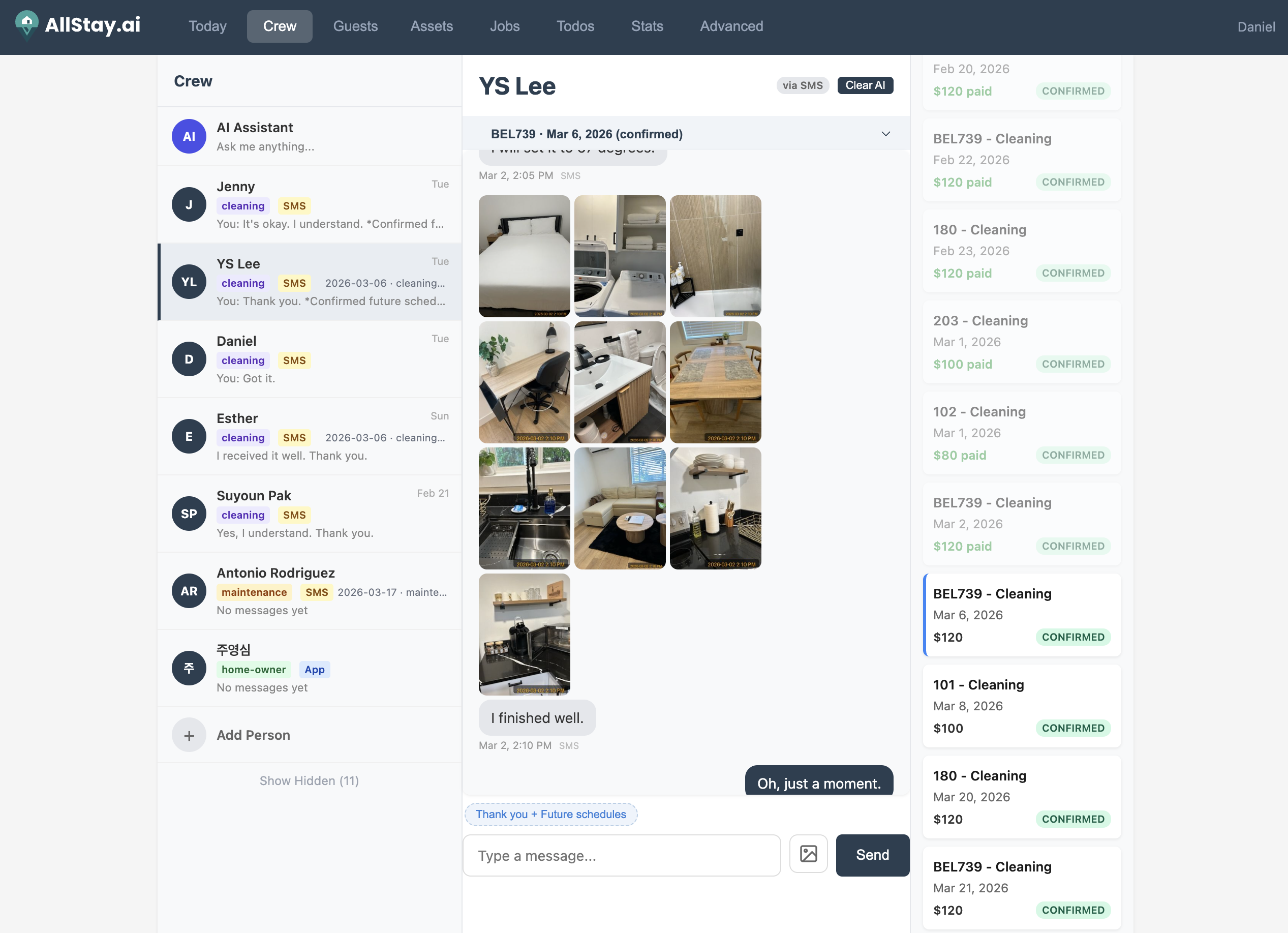Open the Jobs tab

(x=504, y=26)
